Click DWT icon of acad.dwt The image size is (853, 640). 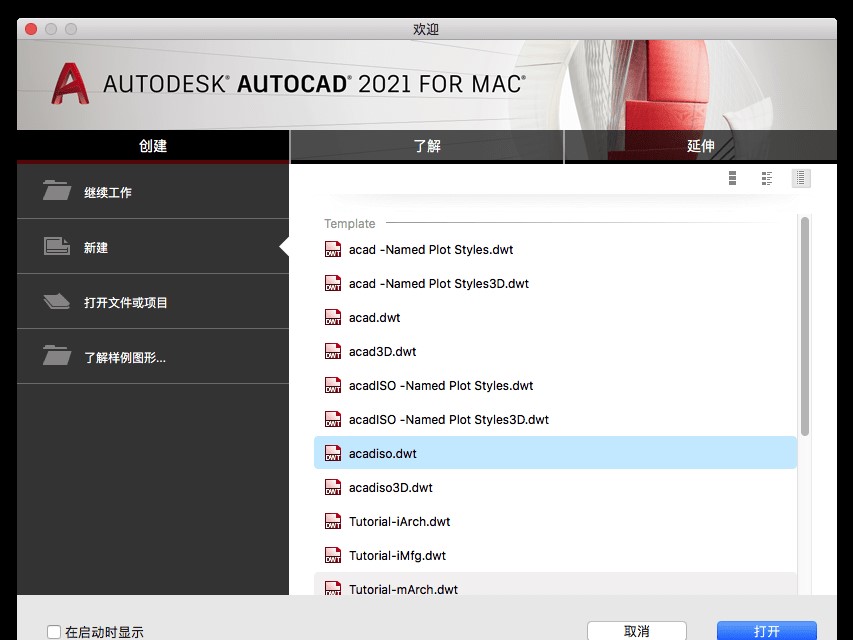(x=333, y=317)
